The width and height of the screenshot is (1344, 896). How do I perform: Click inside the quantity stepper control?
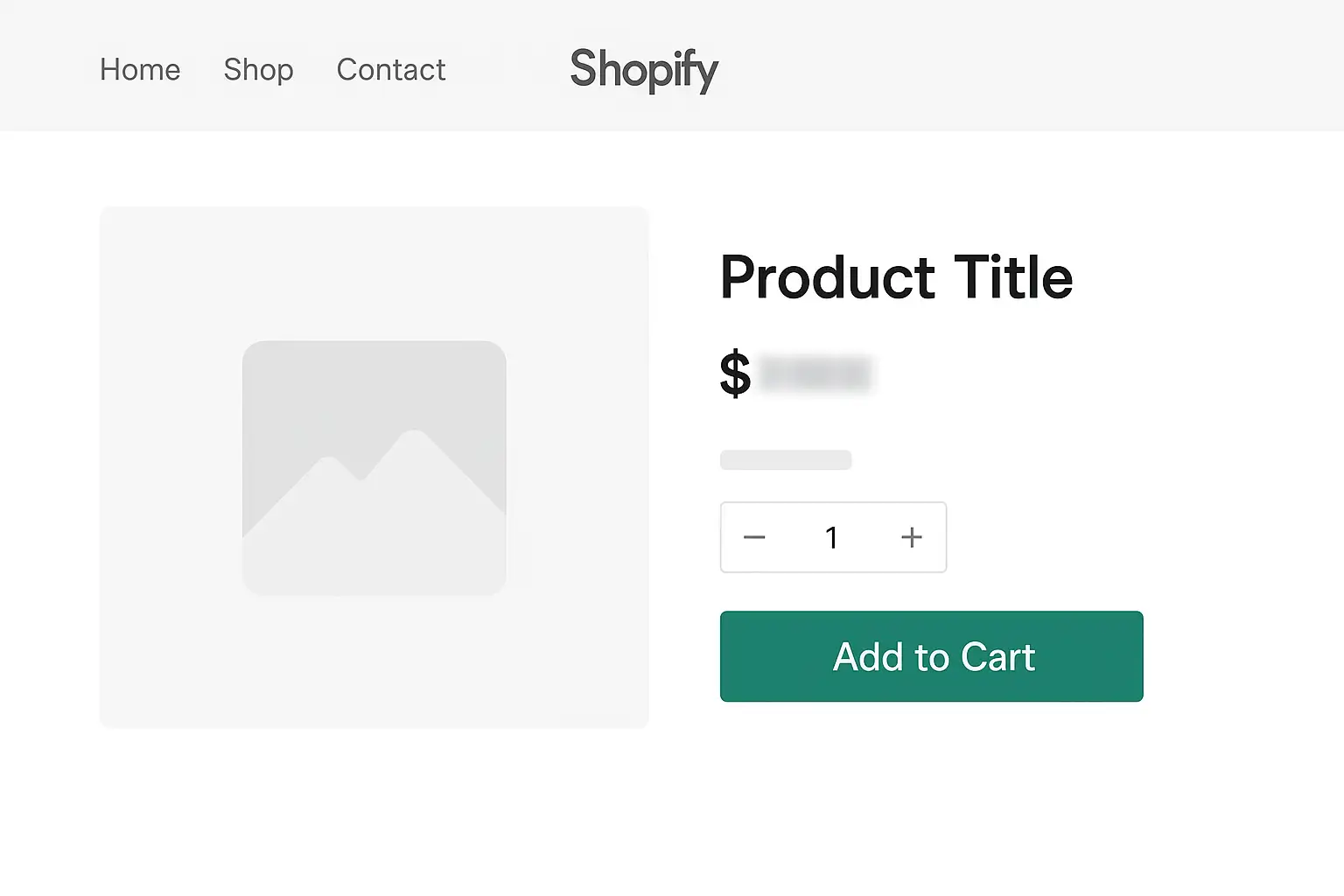click(832, 537)
